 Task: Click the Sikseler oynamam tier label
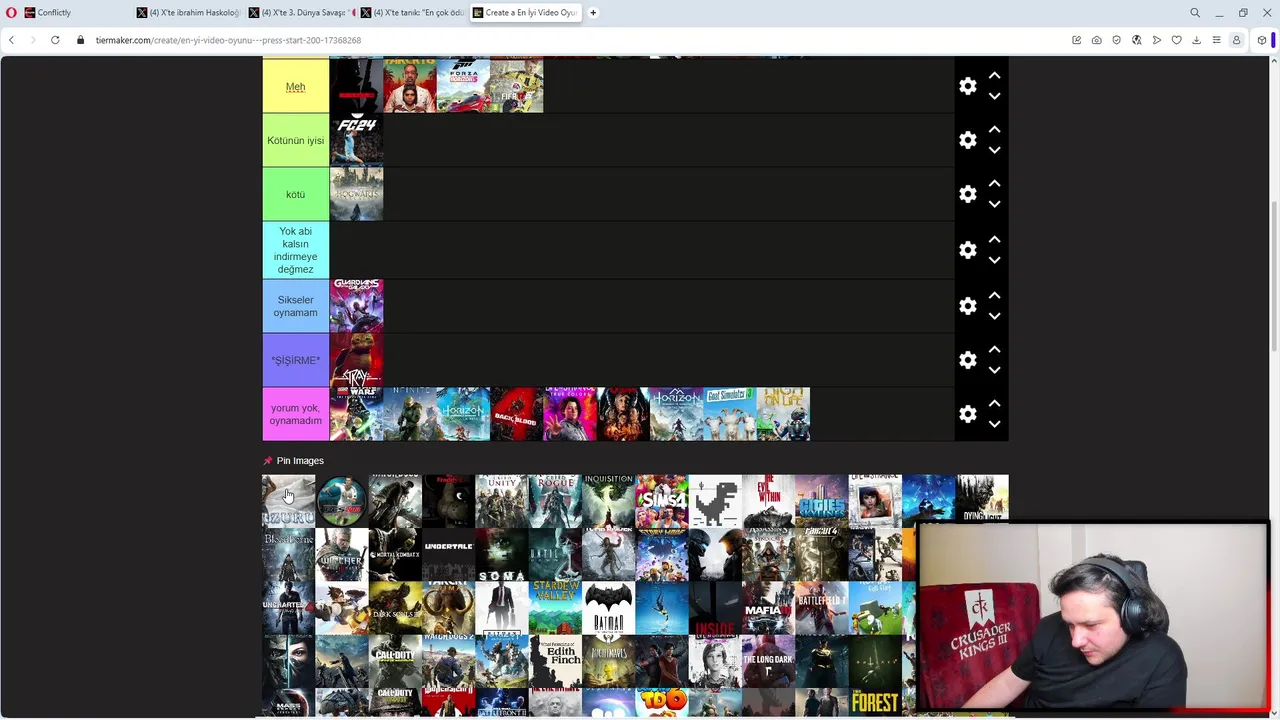tap(295, 306)
